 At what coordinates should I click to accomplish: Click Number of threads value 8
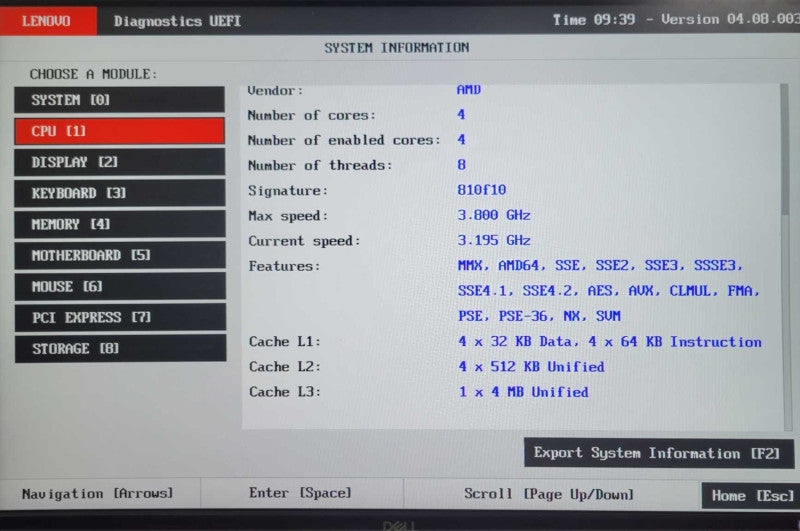pos(462,165)
